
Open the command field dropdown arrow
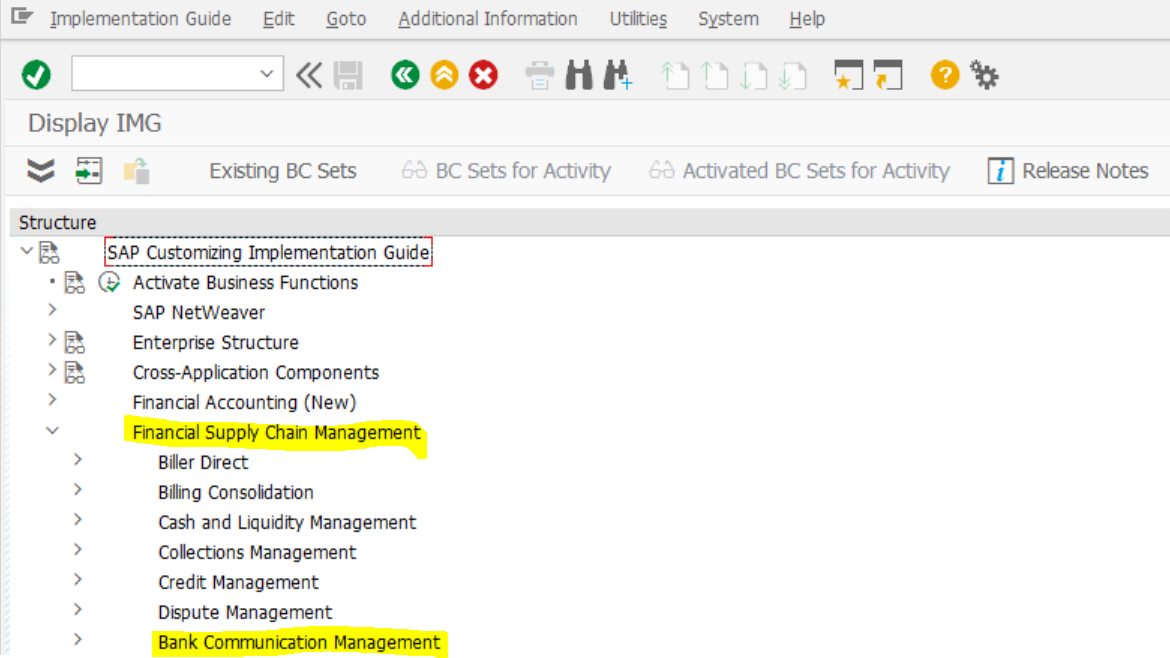[x=266, y=74]
